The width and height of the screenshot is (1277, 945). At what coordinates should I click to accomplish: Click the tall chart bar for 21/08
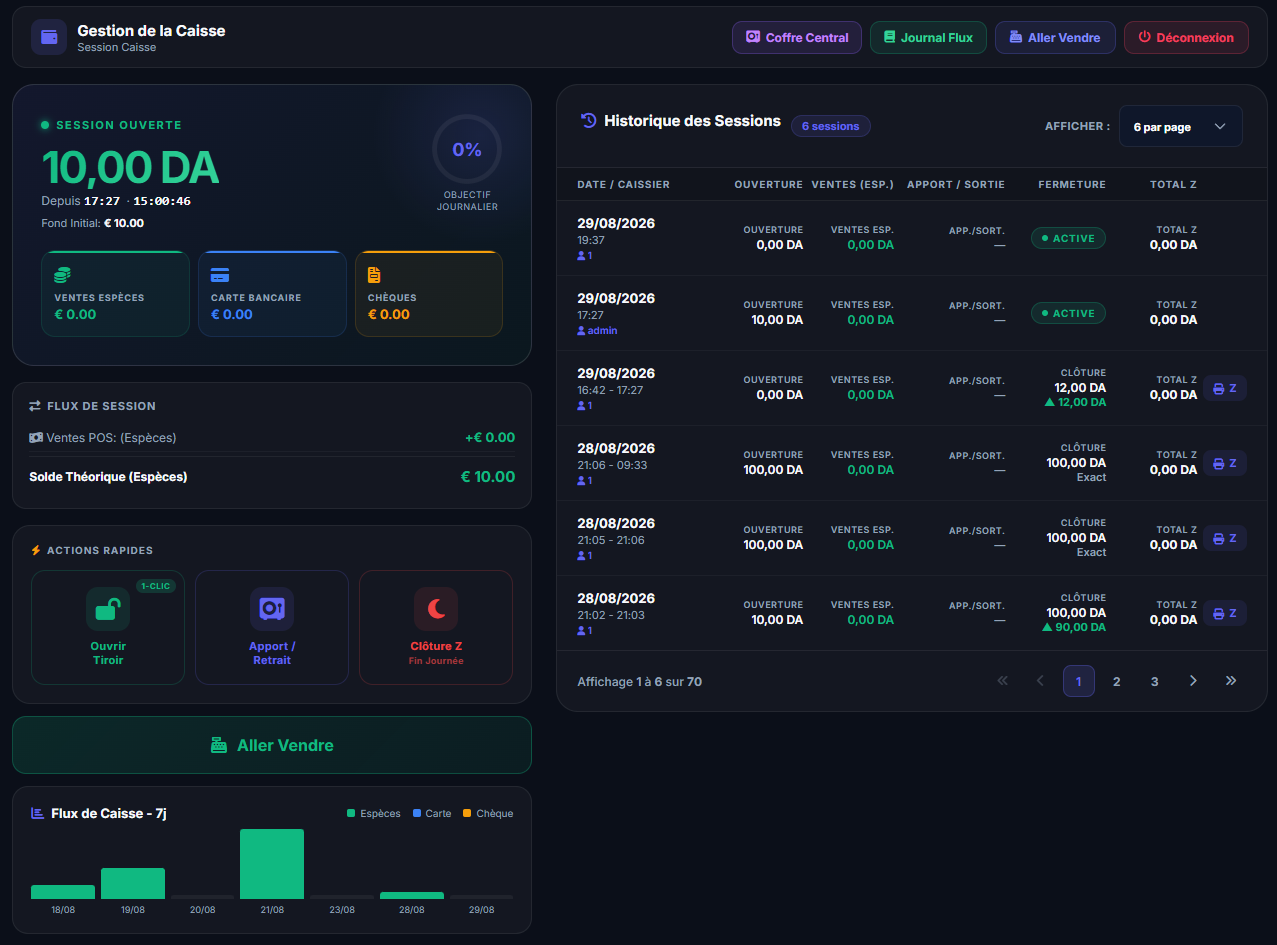point(272,864)
